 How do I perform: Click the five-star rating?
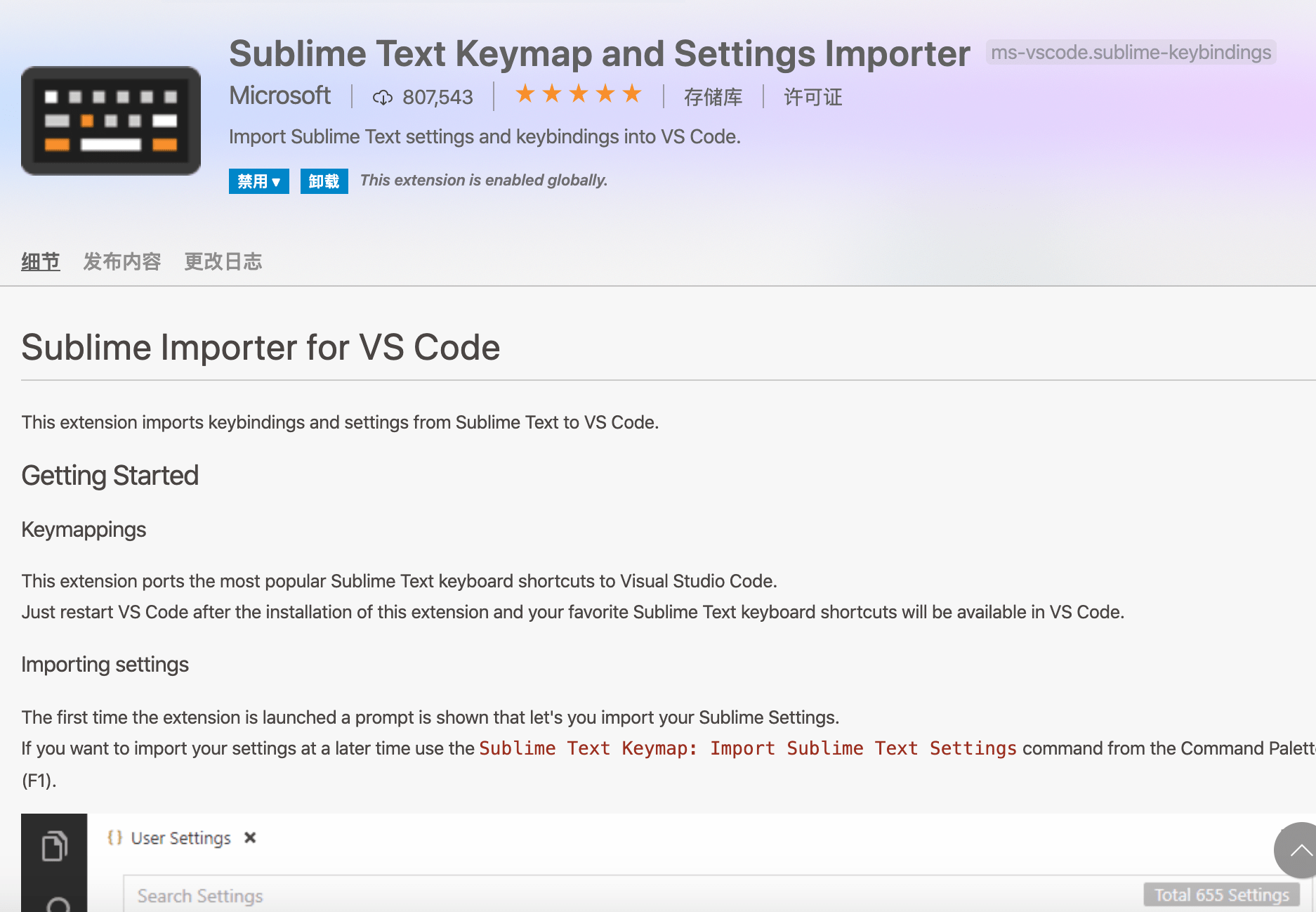[579, 93]
